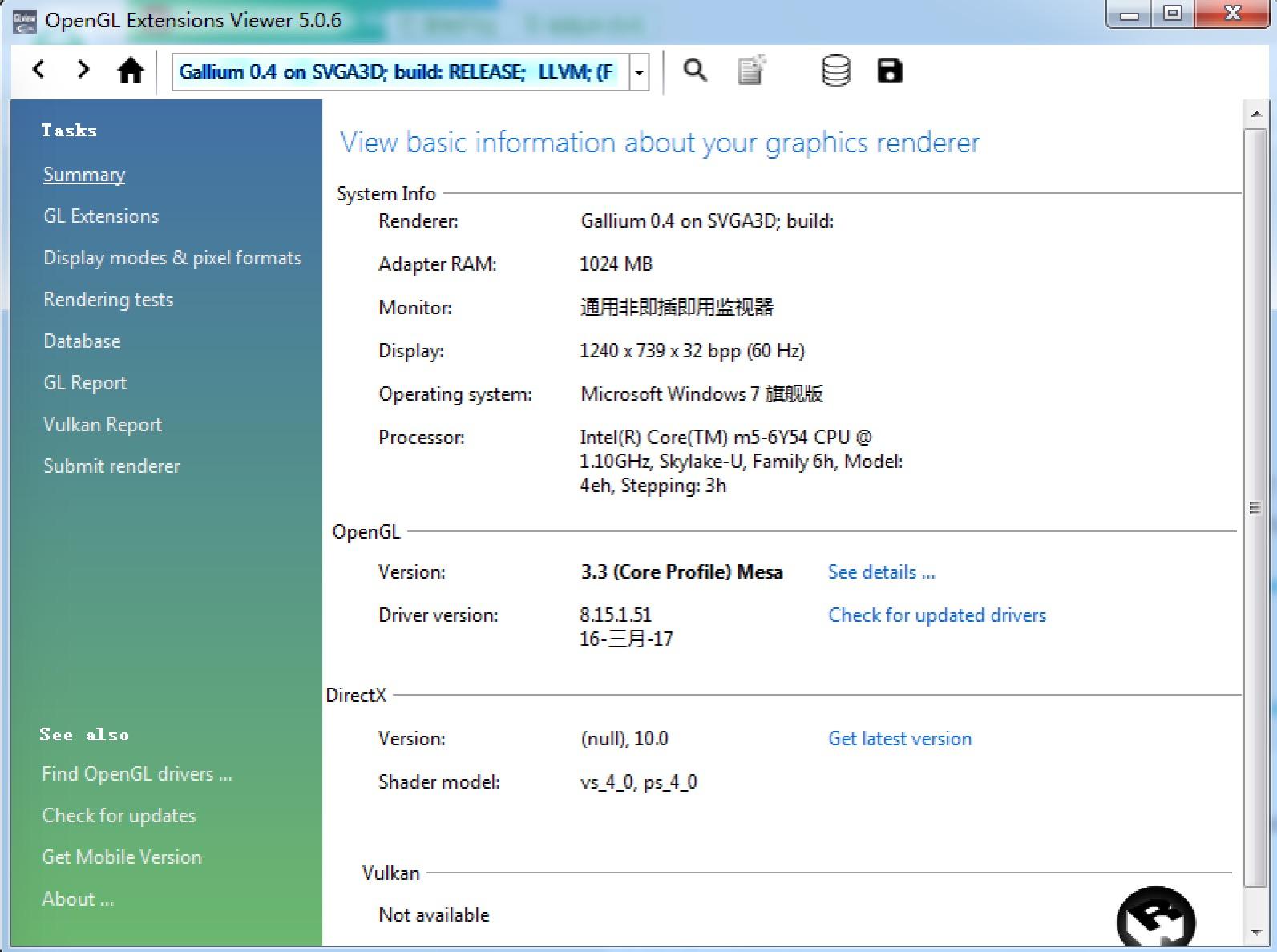
Task: Open Database in sidebar
Action: click(x=82, y=341)
